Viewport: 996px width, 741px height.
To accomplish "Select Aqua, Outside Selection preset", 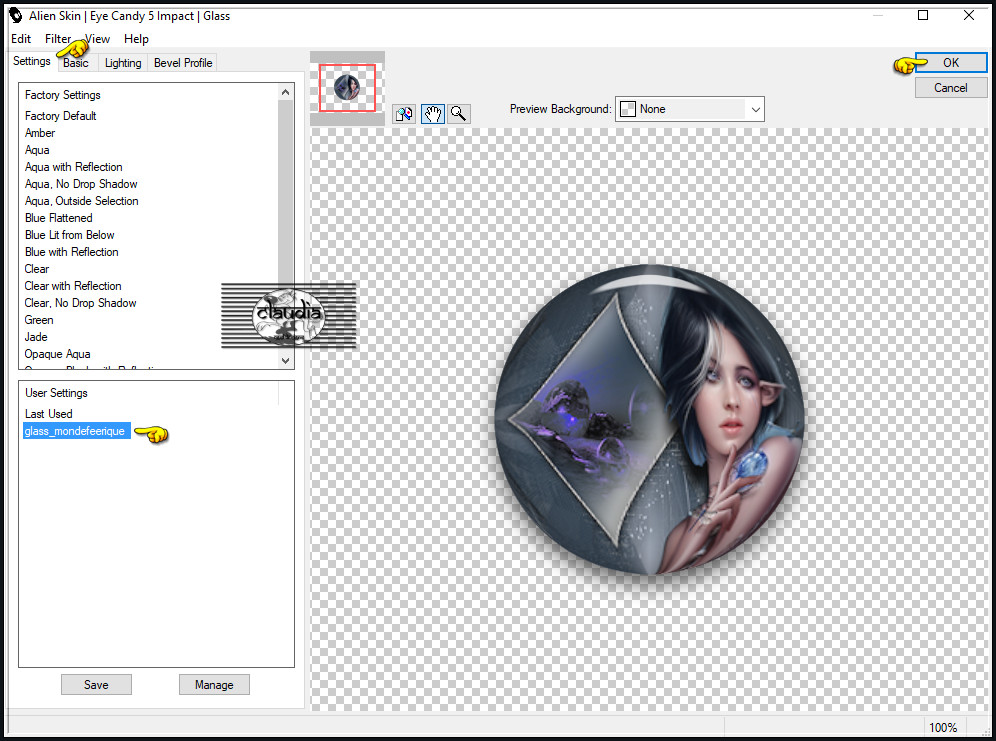I will [x=81, y=201].
